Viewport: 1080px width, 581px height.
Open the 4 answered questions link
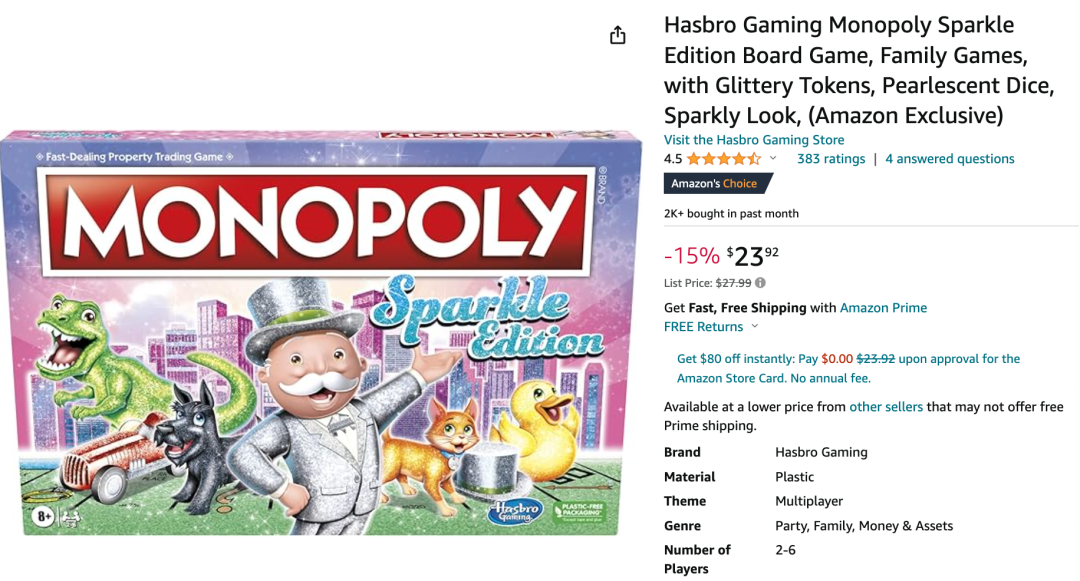pos(949,159)
